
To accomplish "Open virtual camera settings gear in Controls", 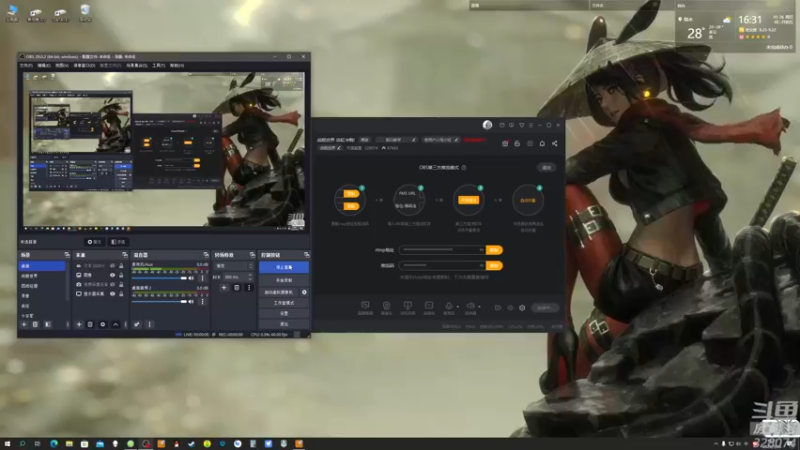I will pyautogui.click(x=304, y=292).
